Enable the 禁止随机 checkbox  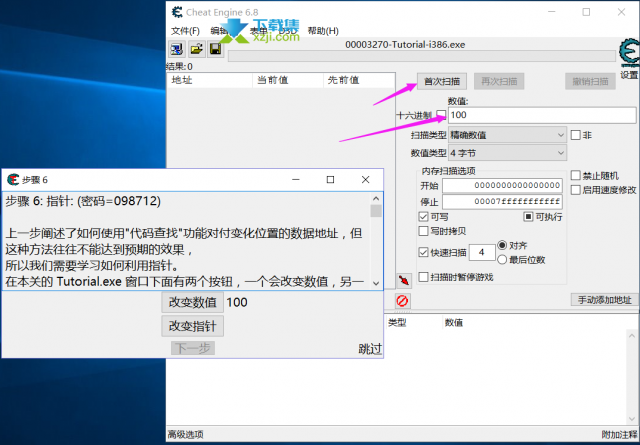[576, 176]
